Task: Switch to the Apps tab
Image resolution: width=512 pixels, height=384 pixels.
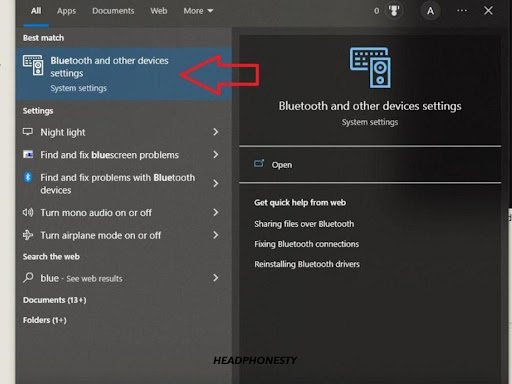Action: click(66, 11)
